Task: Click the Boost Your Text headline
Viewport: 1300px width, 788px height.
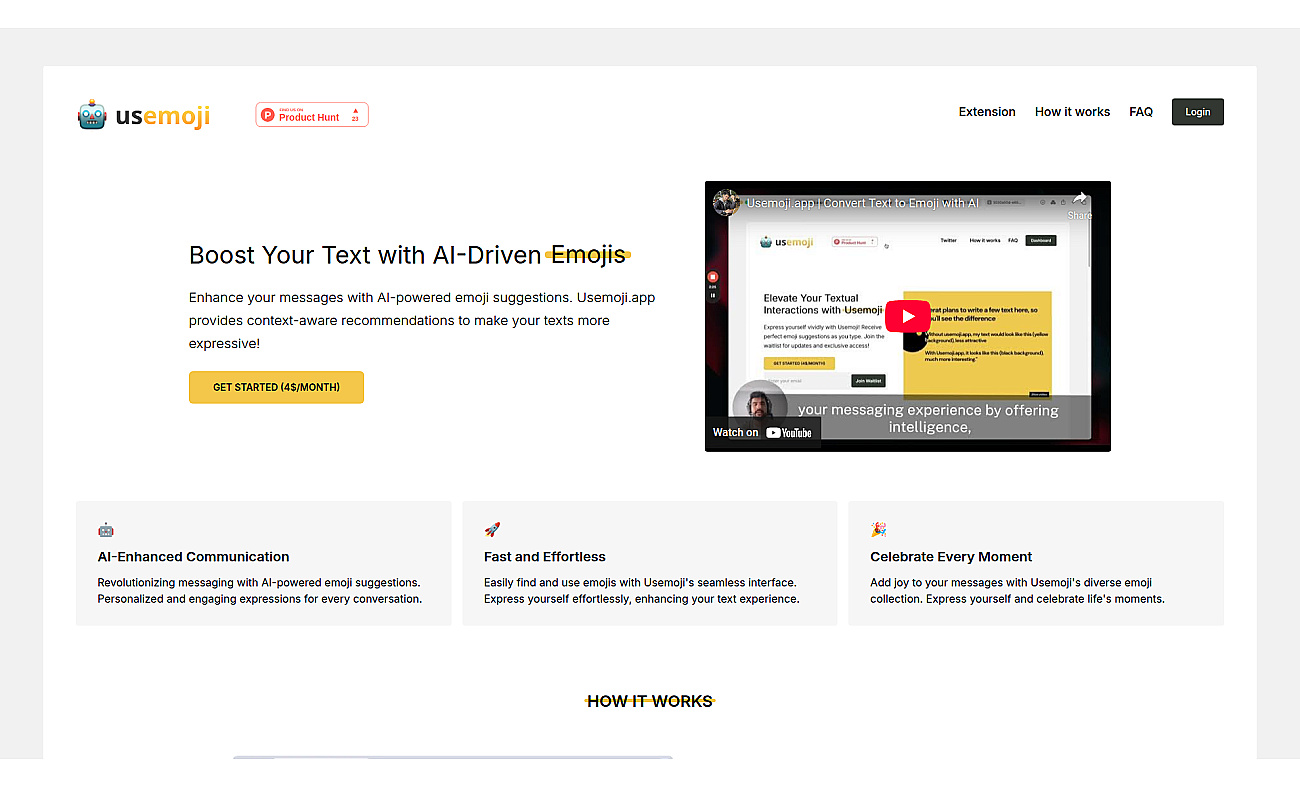Action: coord(408,255)
